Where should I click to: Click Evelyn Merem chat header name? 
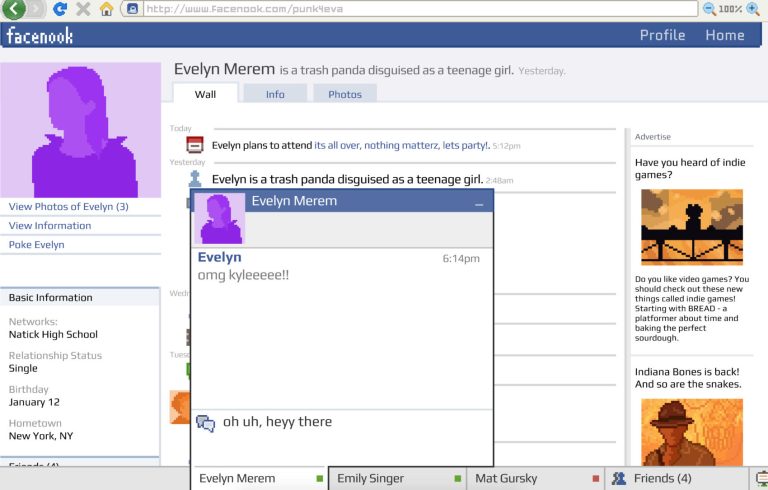coord(294,201)
